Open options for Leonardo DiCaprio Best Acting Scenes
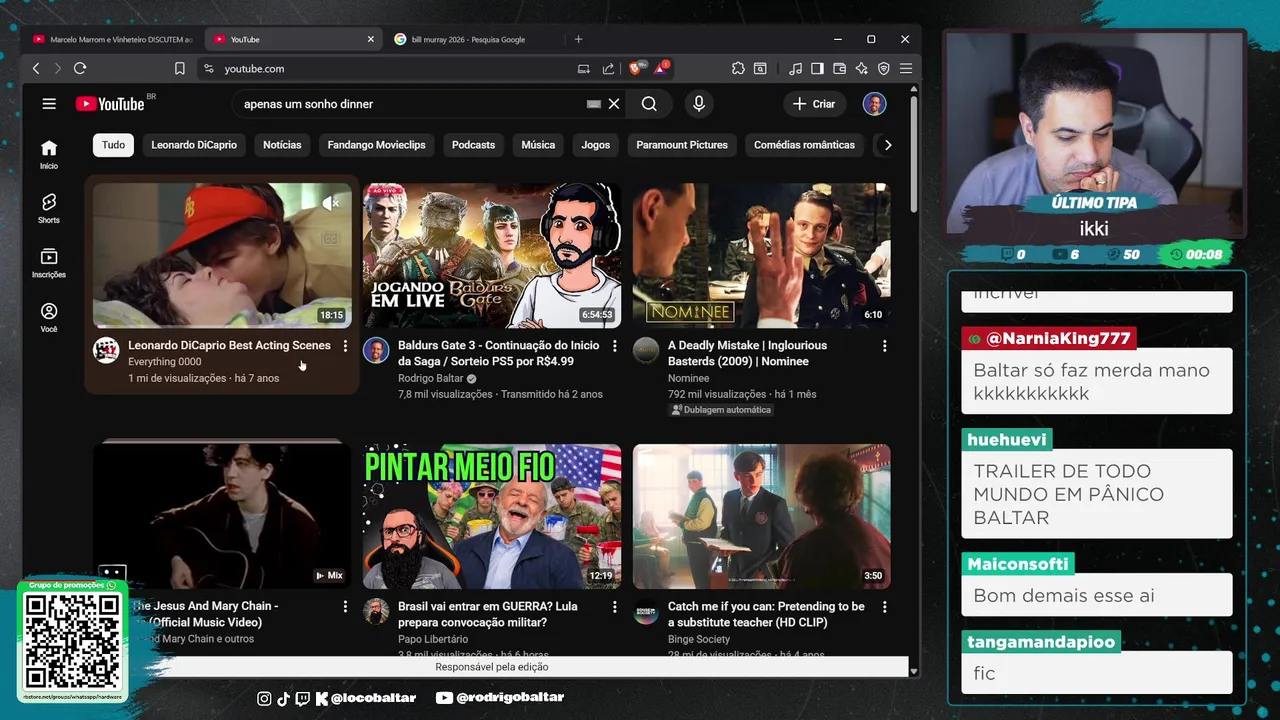 [345, 346]
